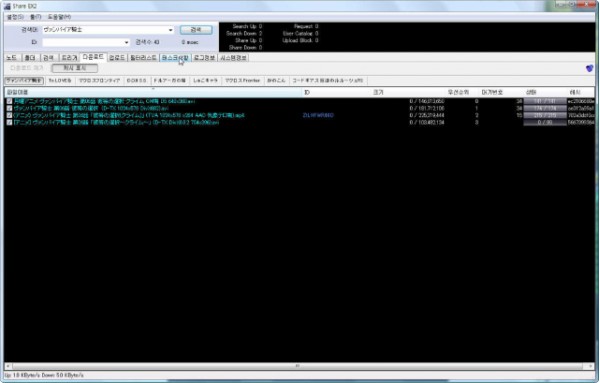Image resolution: width=600 pixels, height=383 pixels.
Task: Select the 다운로드 tab
Action: point(93,57)
